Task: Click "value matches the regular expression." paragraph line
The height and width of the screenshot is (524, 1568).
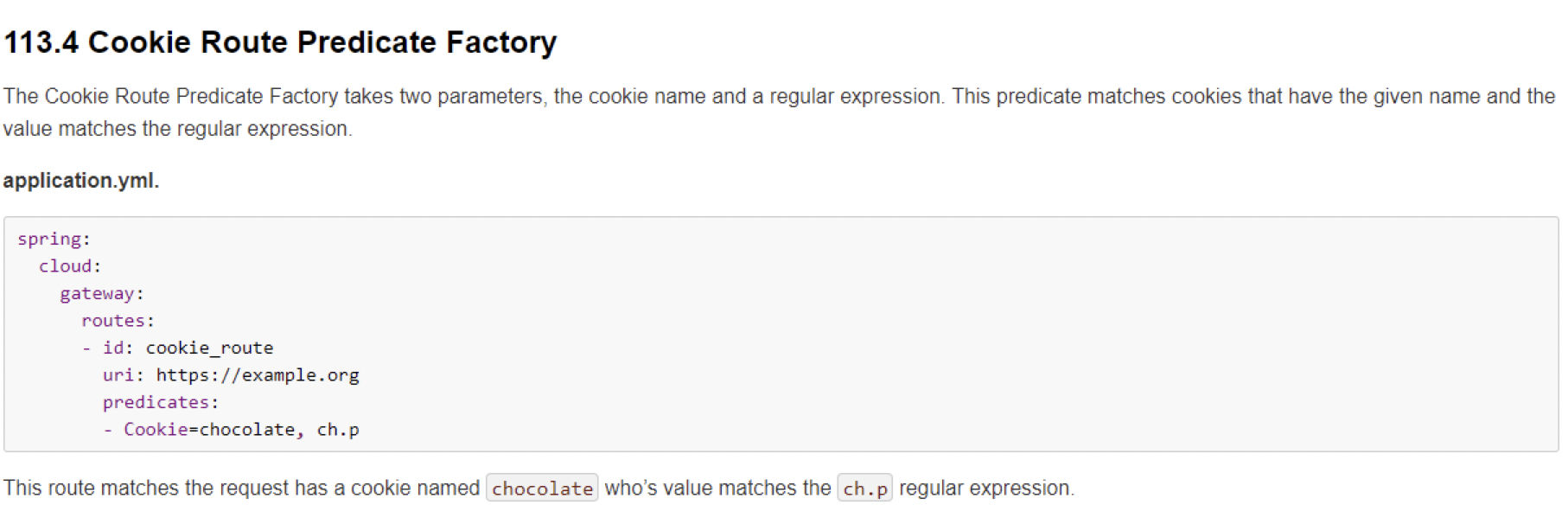Action: tap(177, 129)
